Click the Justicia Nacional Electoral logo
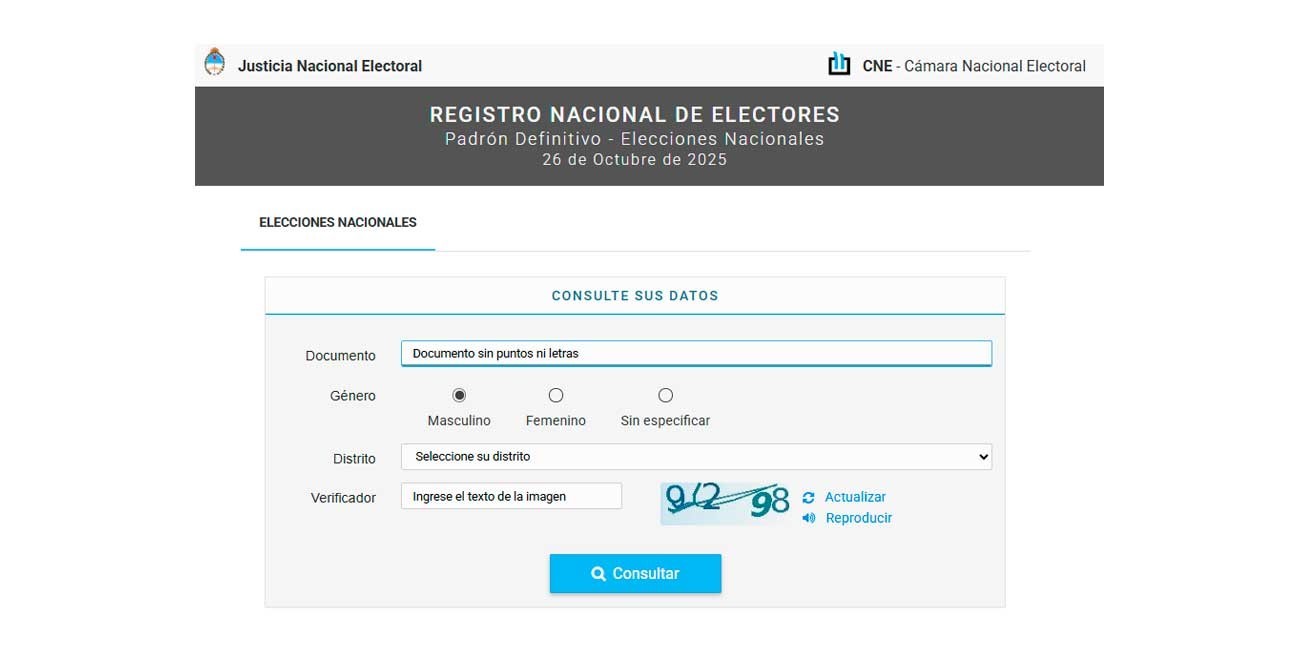Screen dimensions: 1300x655 point(312,64)
